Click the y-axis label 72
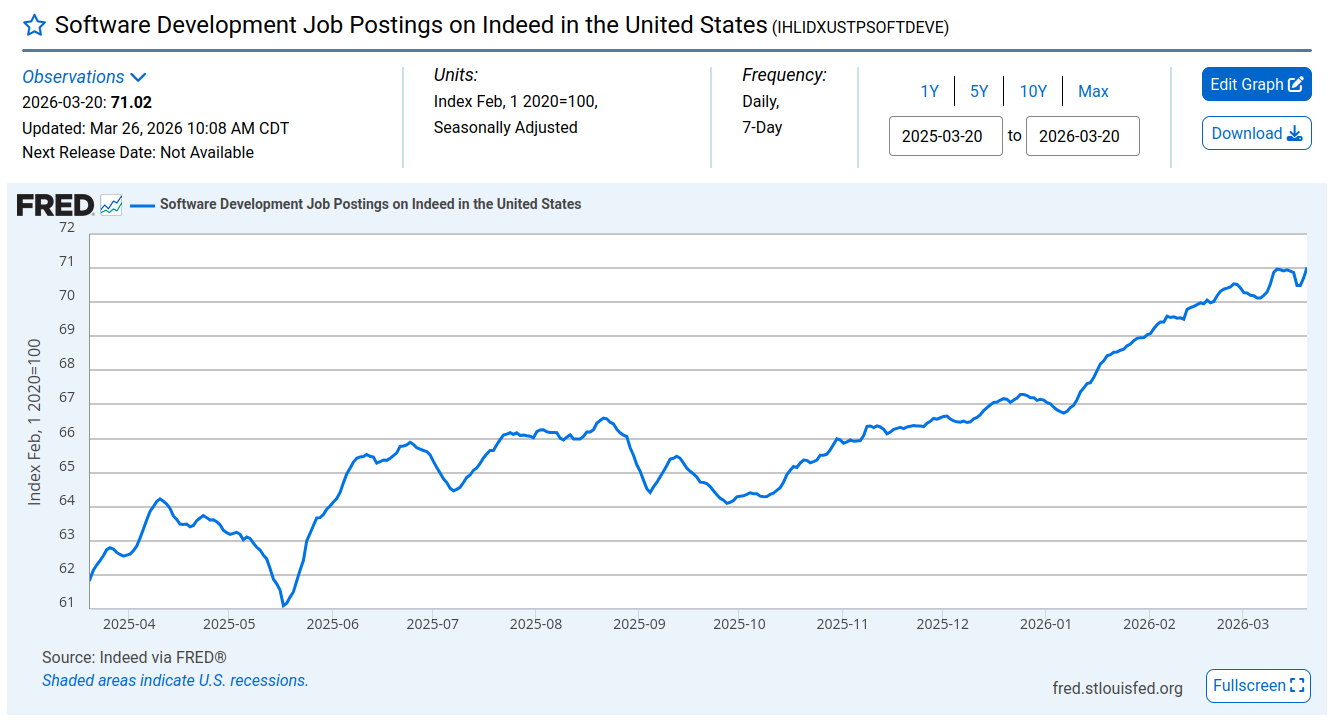Viewport: 1328px width, 722px height. click(x=67, y=228)
